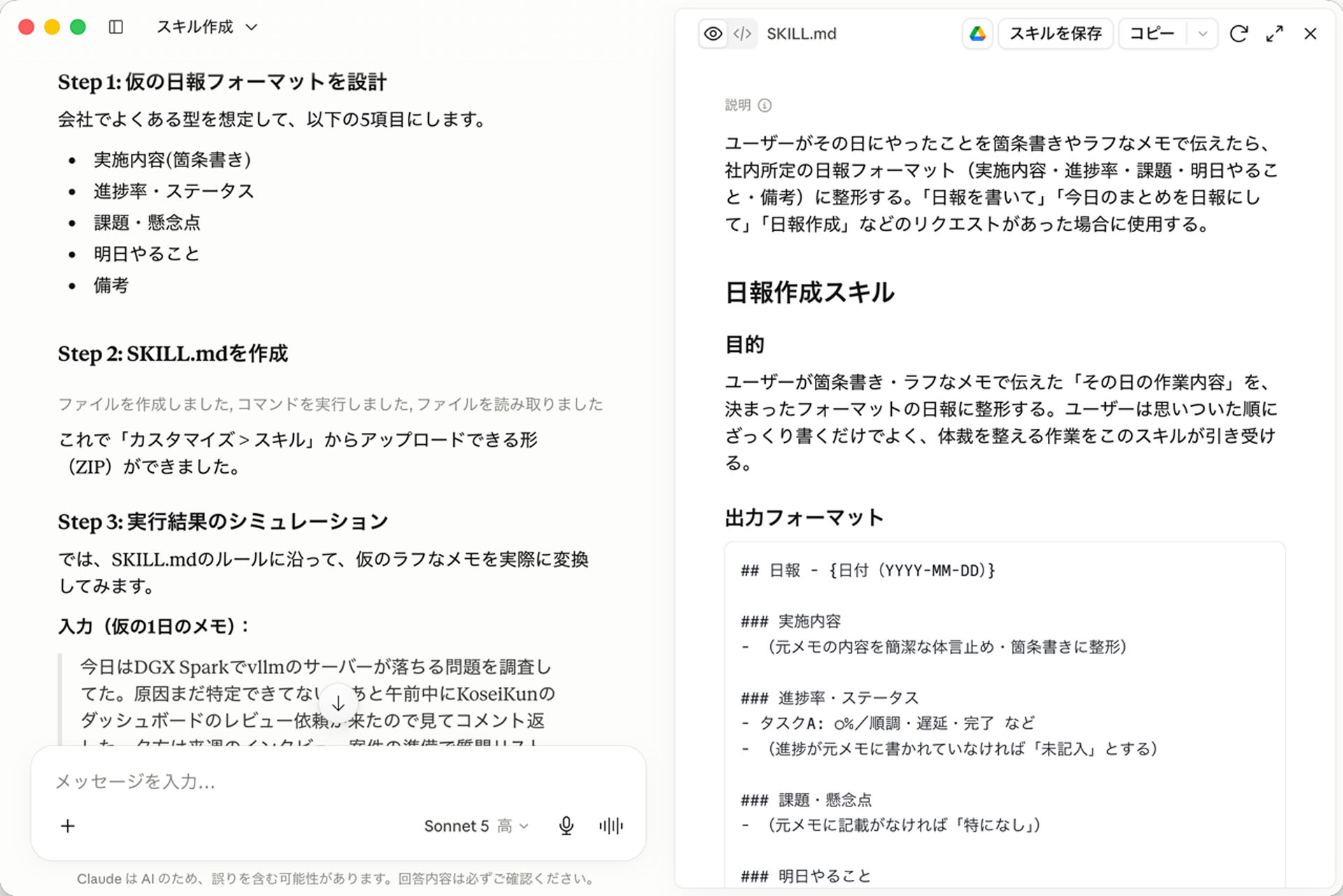The height and width of the screenshot is (896, 1343).
Task: Click the scroll-to-bottom arrow button
Action: coord(338,703)
